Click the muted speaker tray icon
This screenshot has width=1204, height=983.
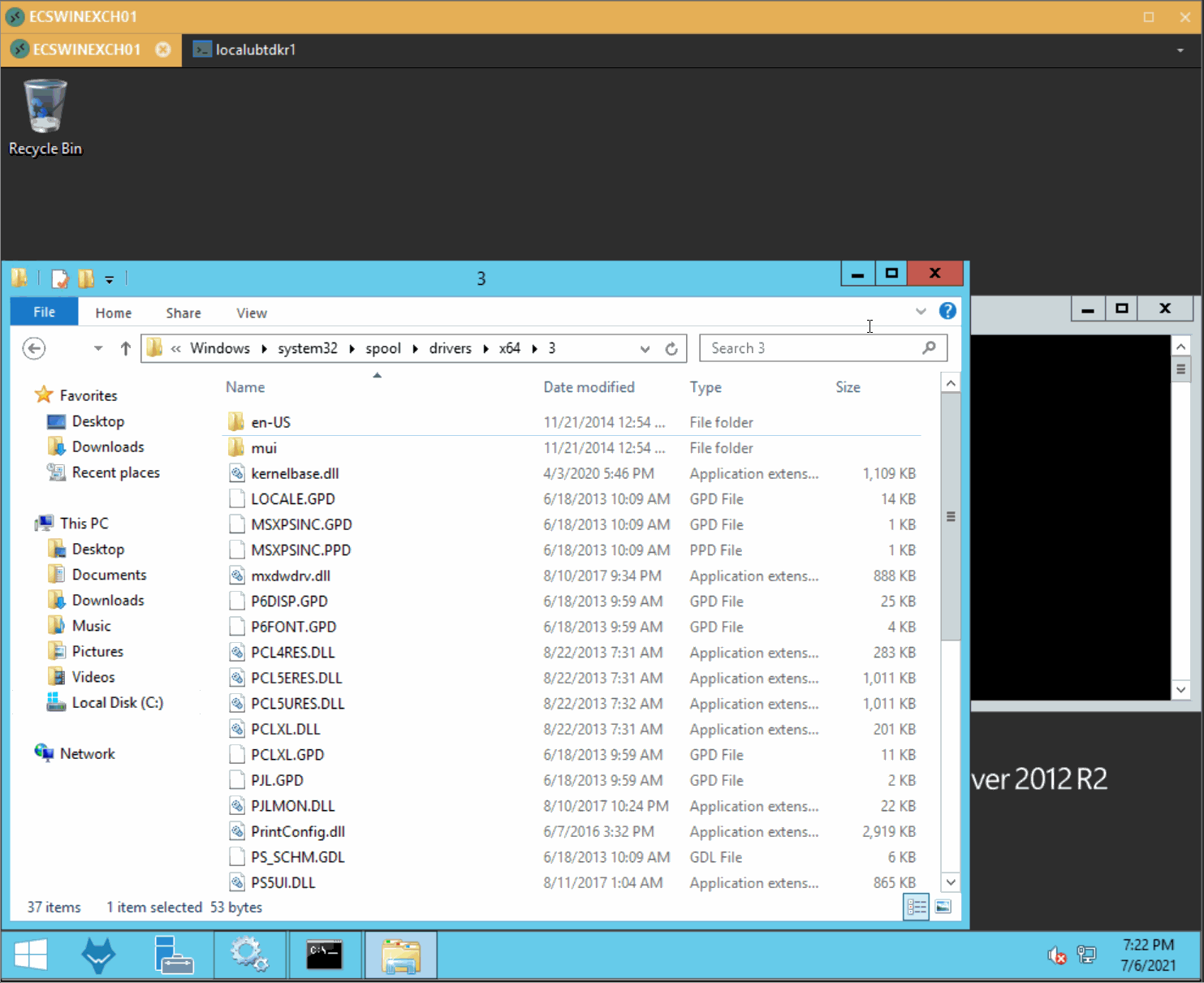pyautogui.click(x=1056, y=955)
